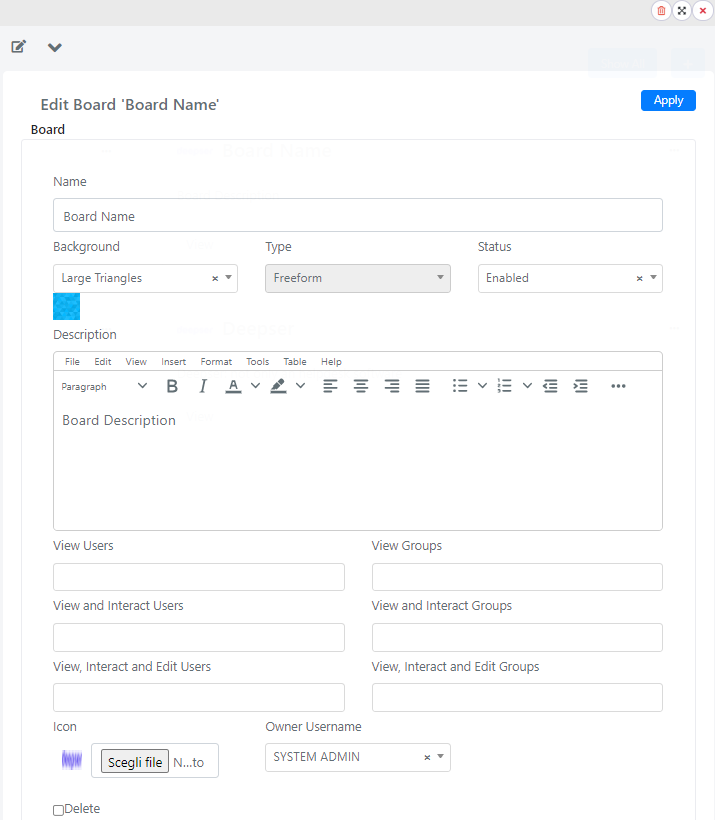Insert a bullet list
Screen dimensions: 715x820
tap(460, 386)
